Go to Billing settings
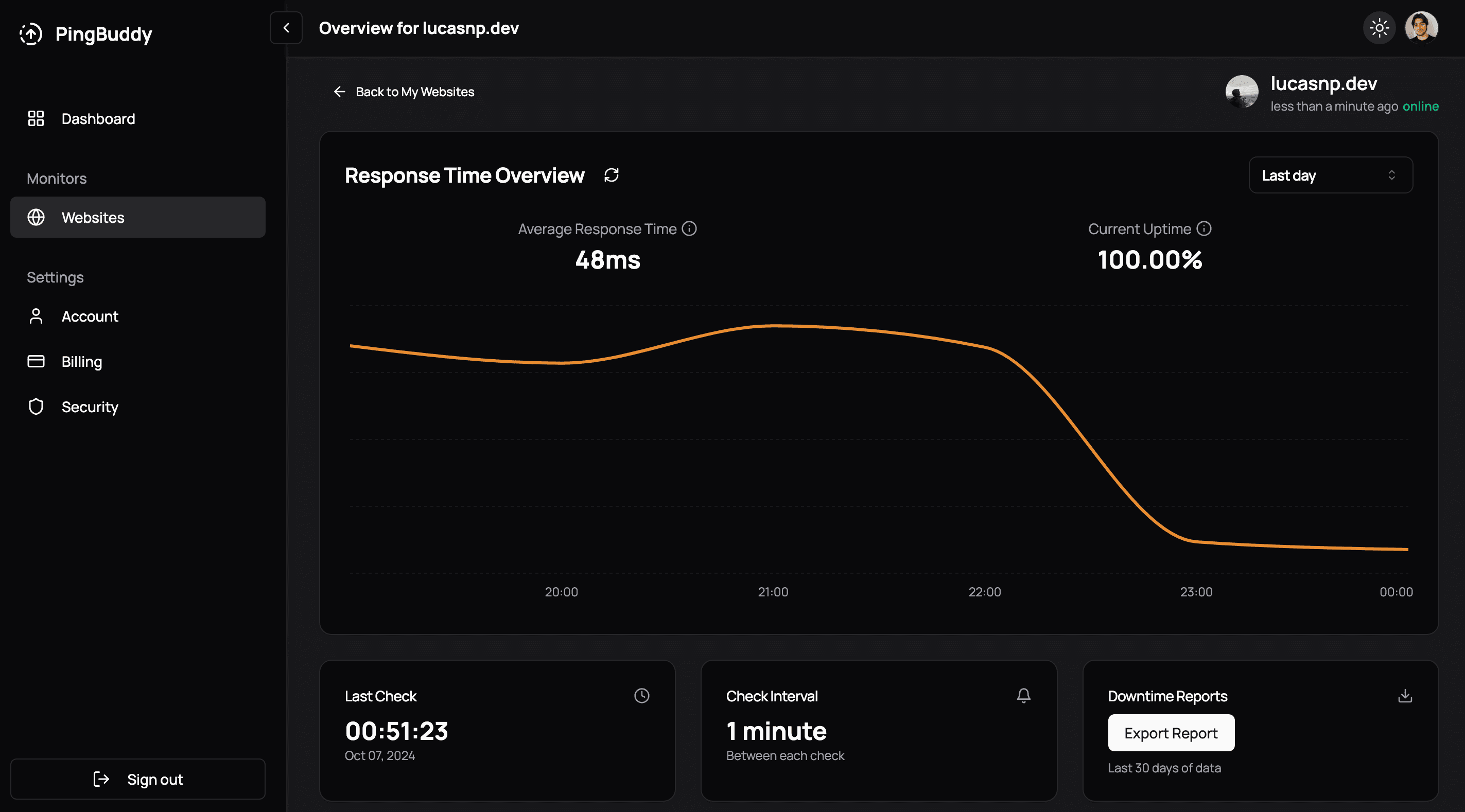This screenshot has width=1465, height=812. (82, 362)
